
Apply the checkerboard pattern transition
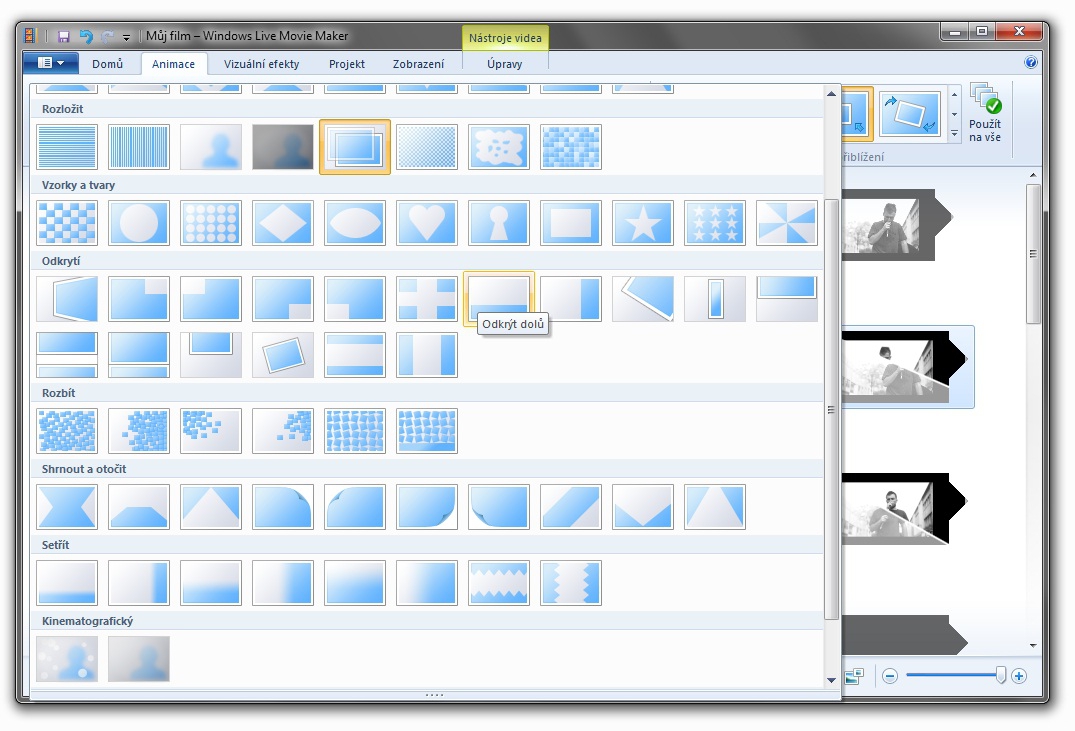point(67,223)
